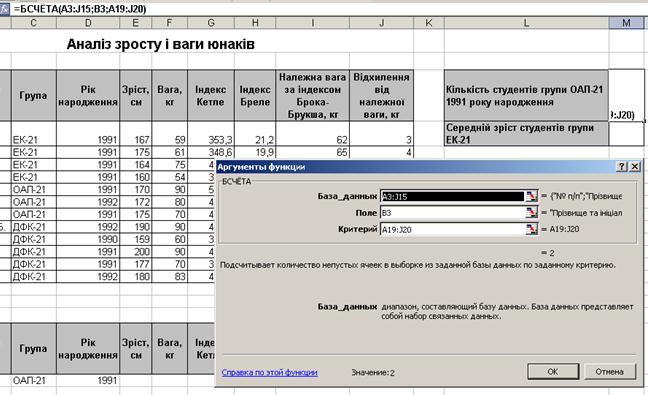
Task: Cancel the dialog with Отмена button
Action: pyautogui.click(x=610, y=371)
